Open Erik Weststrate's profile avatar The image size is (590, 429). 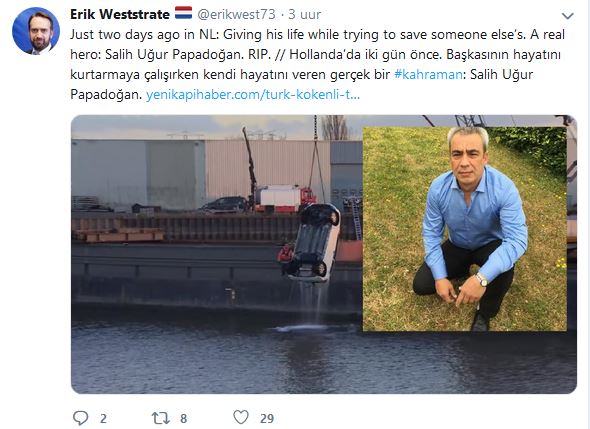(36, 31)
